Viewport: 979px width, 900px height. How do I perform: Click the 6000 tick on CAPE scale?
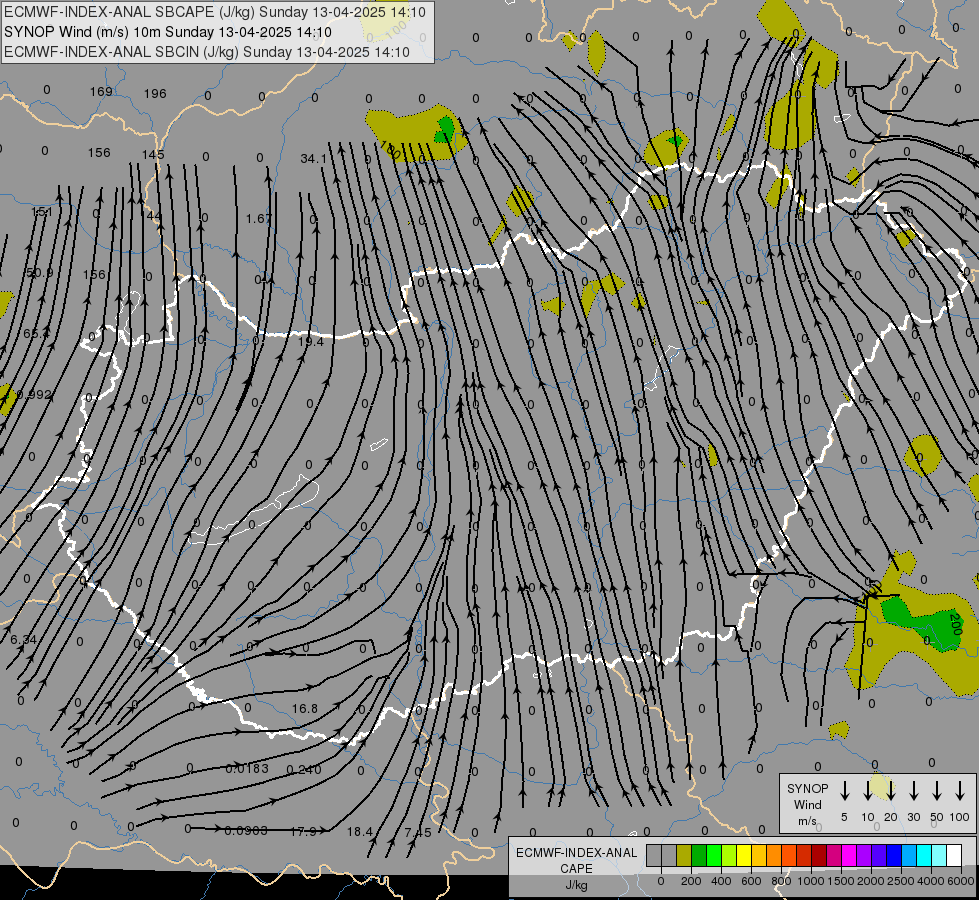pyautogui.click(x=960, y=881)
